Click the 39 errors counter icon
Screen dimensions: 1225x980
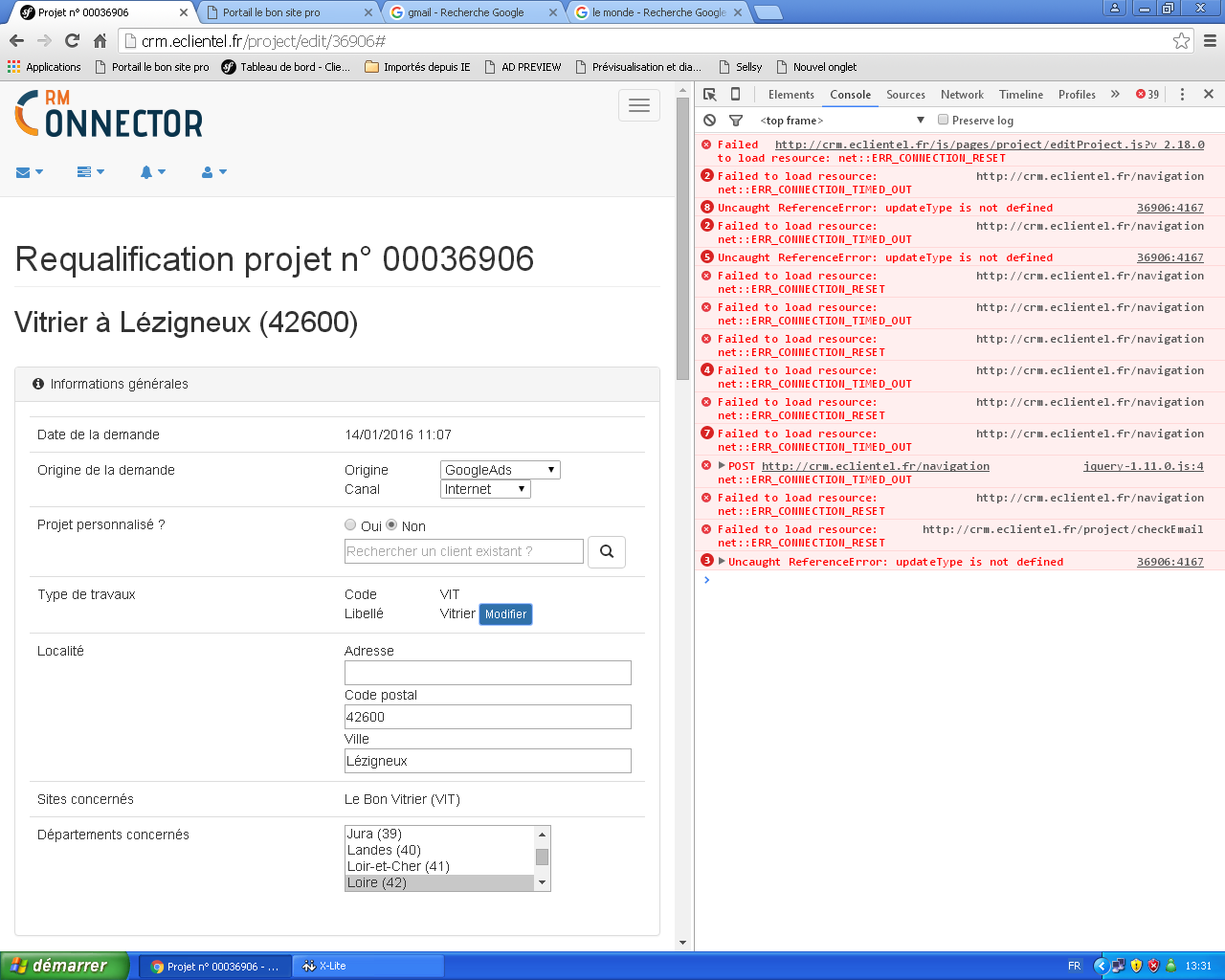[x=1147, y=94]
